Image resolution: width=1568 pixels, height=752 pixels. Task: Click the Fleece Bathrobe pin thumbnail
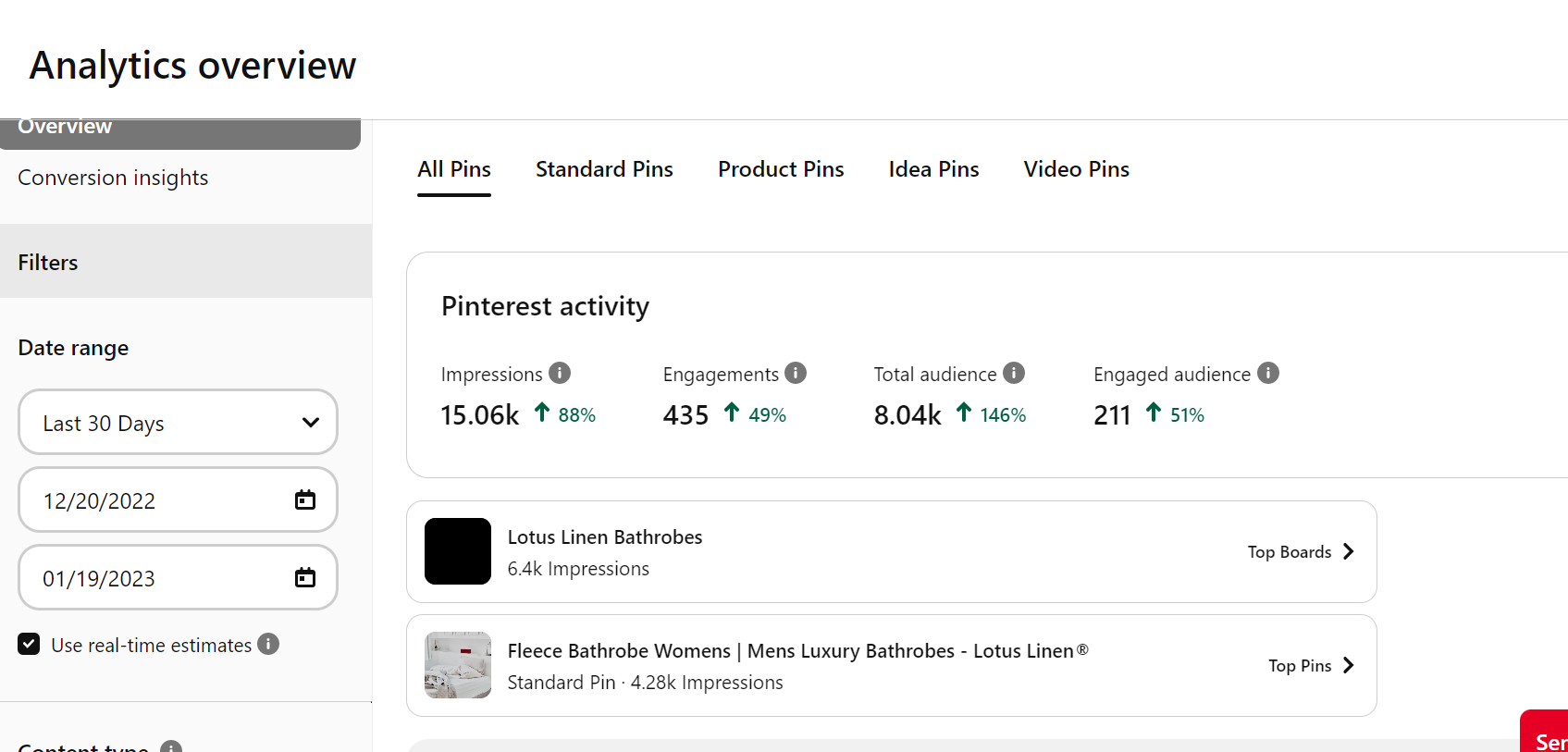point(458,665)
